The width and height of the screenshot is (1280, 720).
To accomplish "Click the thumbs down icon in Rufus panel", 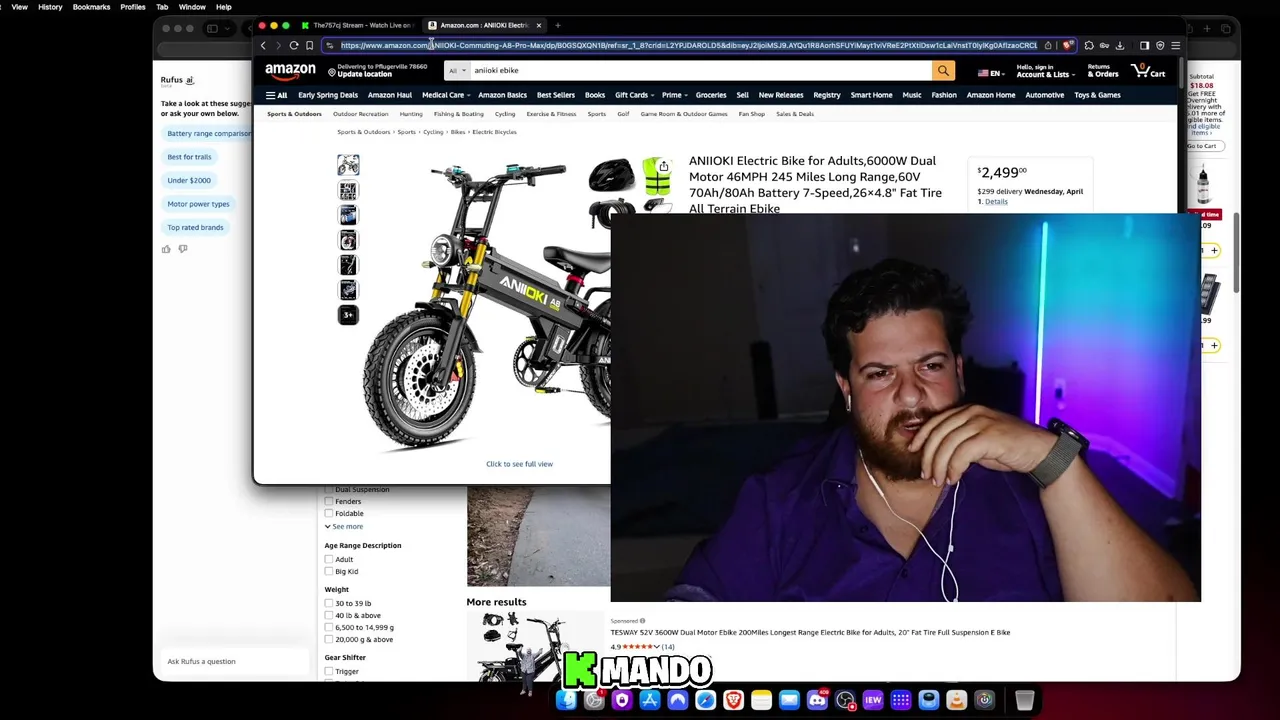I will click(183, 249).
